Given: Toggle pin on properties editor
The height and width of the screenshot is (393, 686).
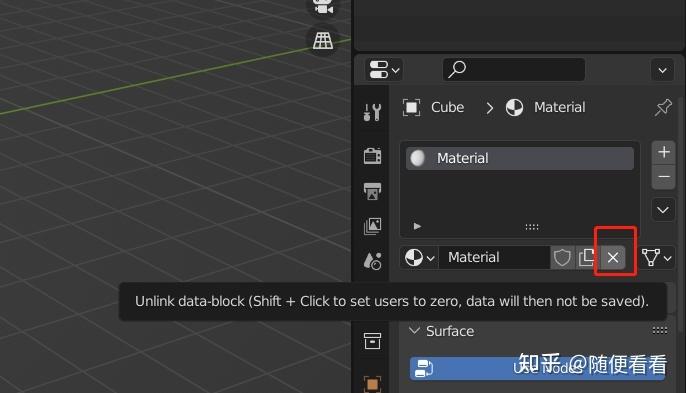Looking at the screenshot, I should click(x=663, y=107).
